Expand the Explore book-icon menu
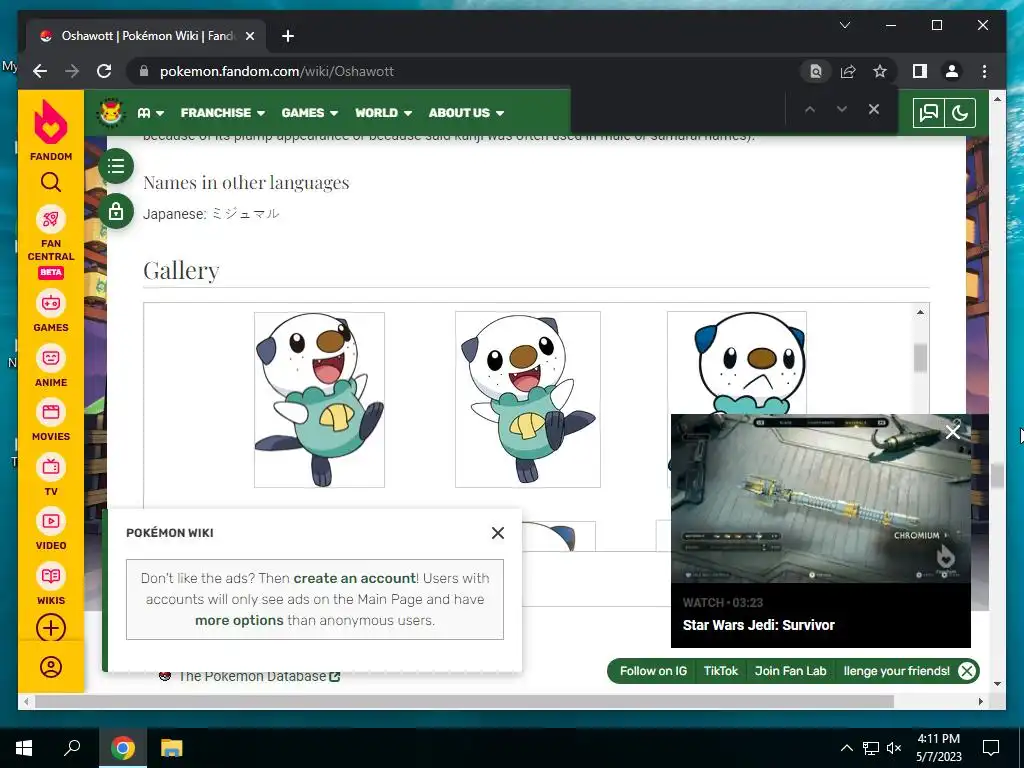The width and height of the screenshot is (1024, 768). coord(151,113)
